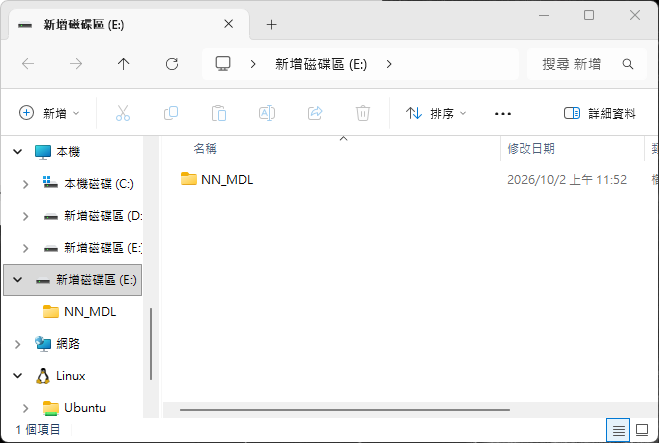Minimize the File Explorer window

tap(544, 16)
